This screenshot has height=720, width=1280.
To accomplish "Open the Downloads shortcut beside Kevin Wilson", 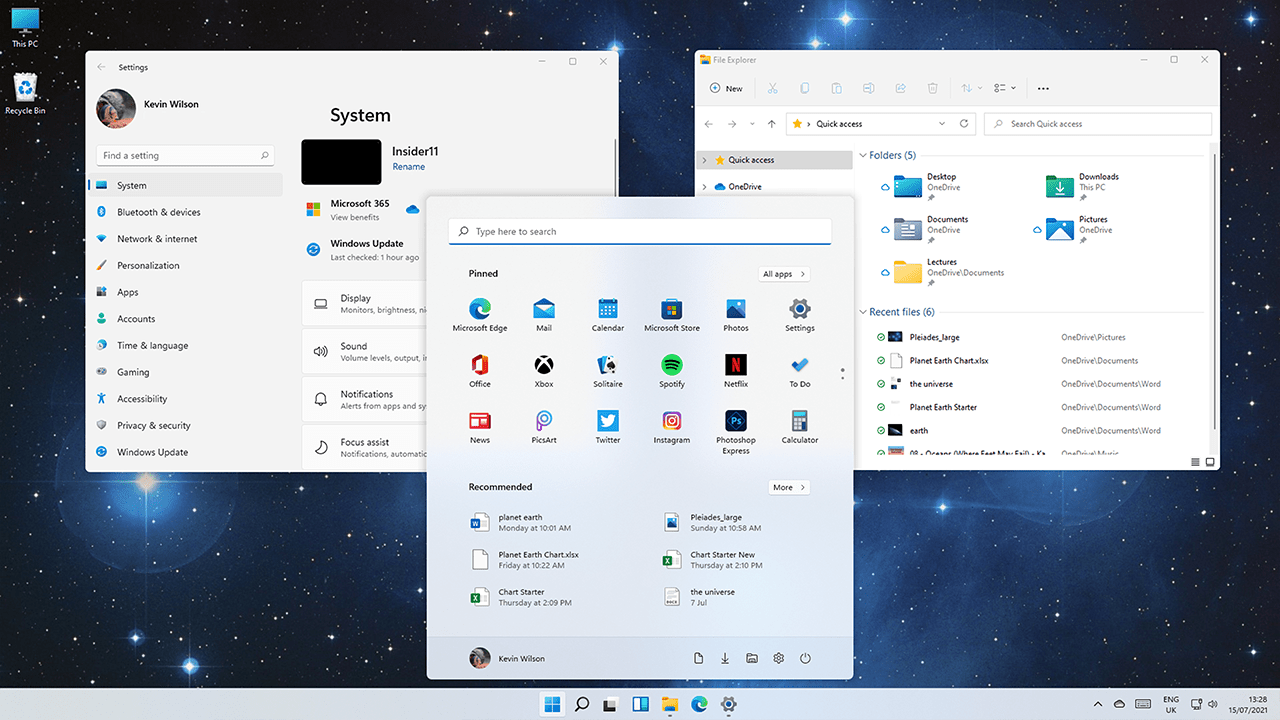I will click(x=724, y=658).
